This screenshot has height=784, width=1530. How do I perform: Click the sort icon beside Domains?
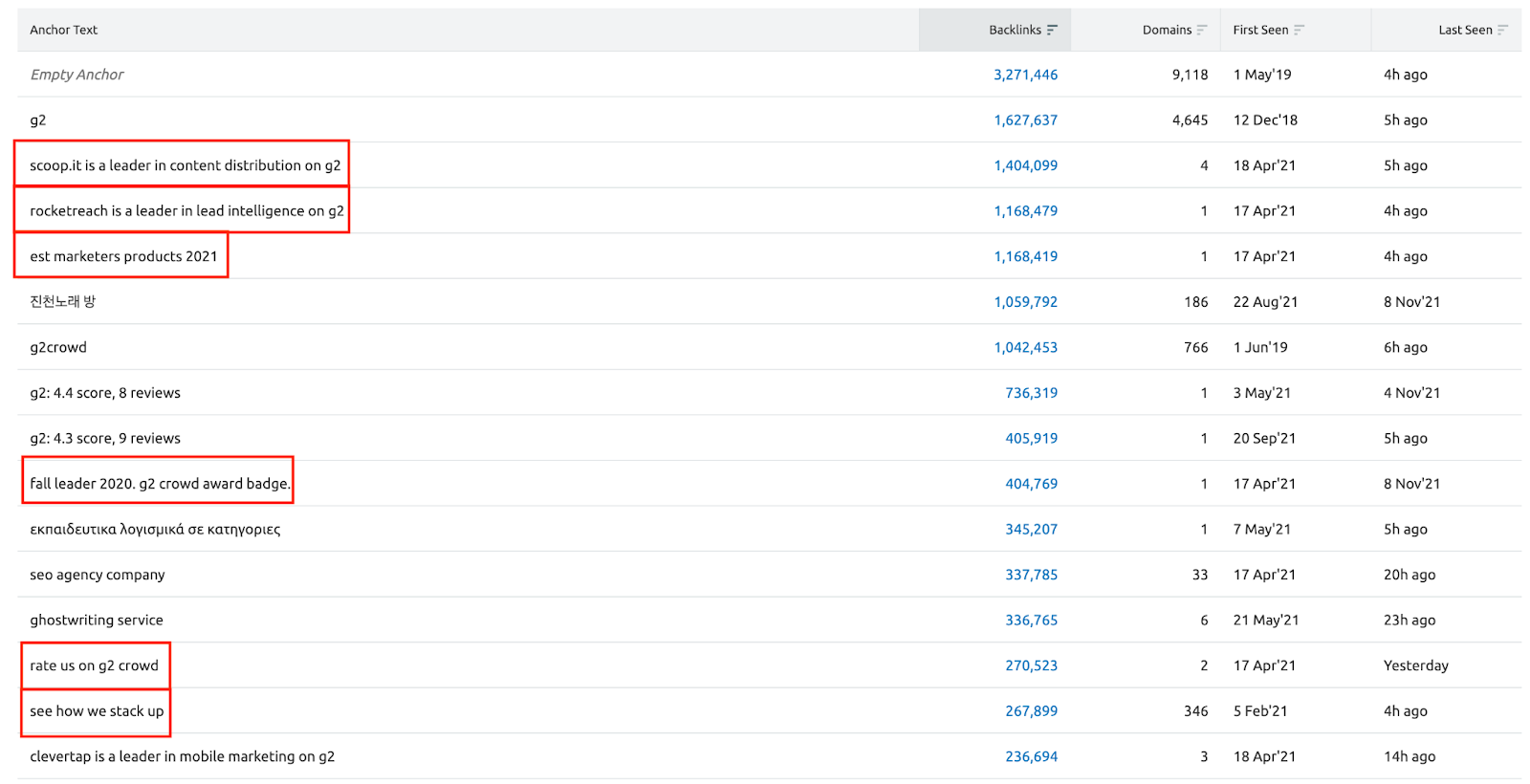point(1202,30)
